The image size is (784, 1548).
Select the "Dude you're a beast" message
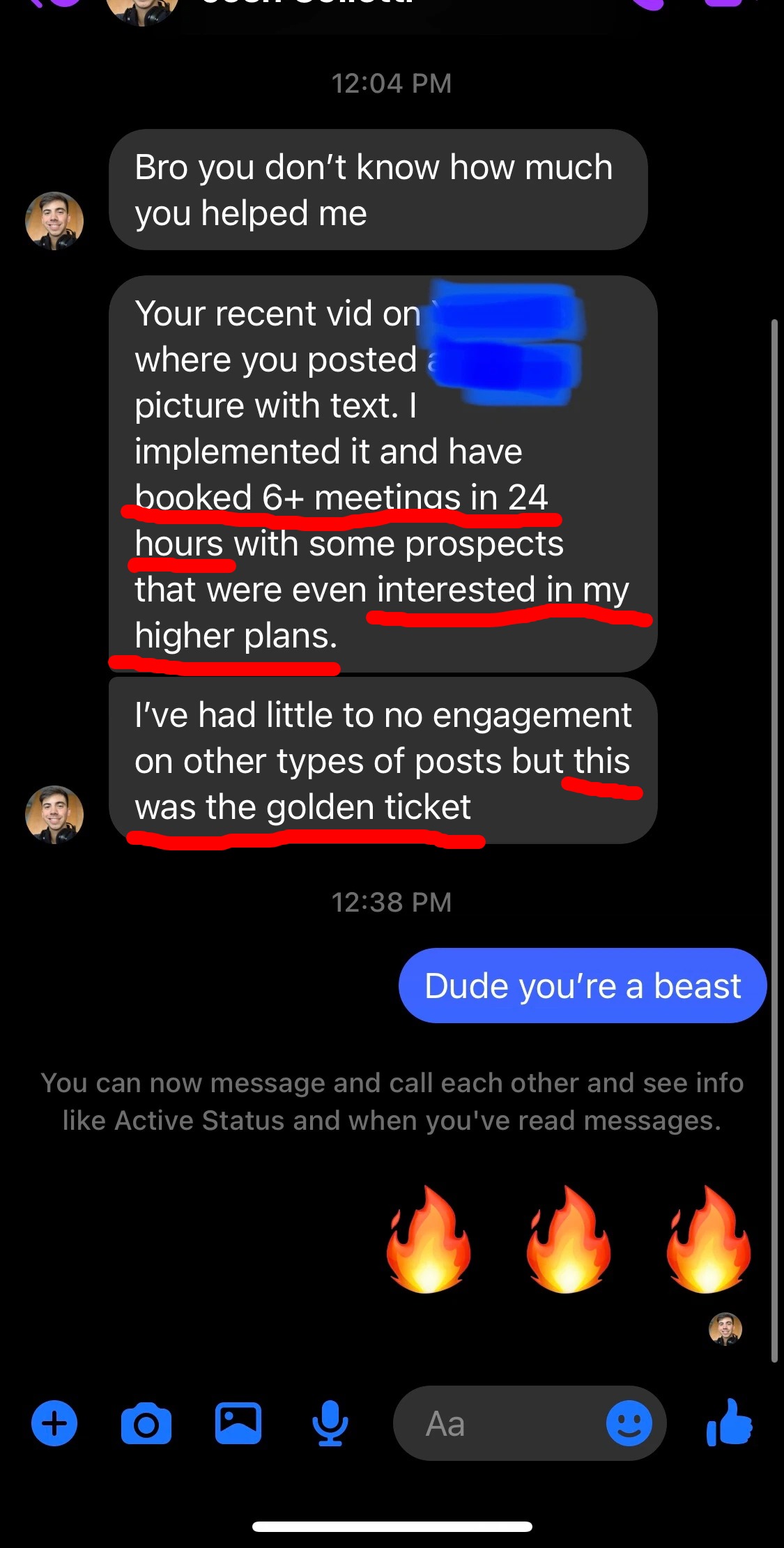click(x=583, y=986)
